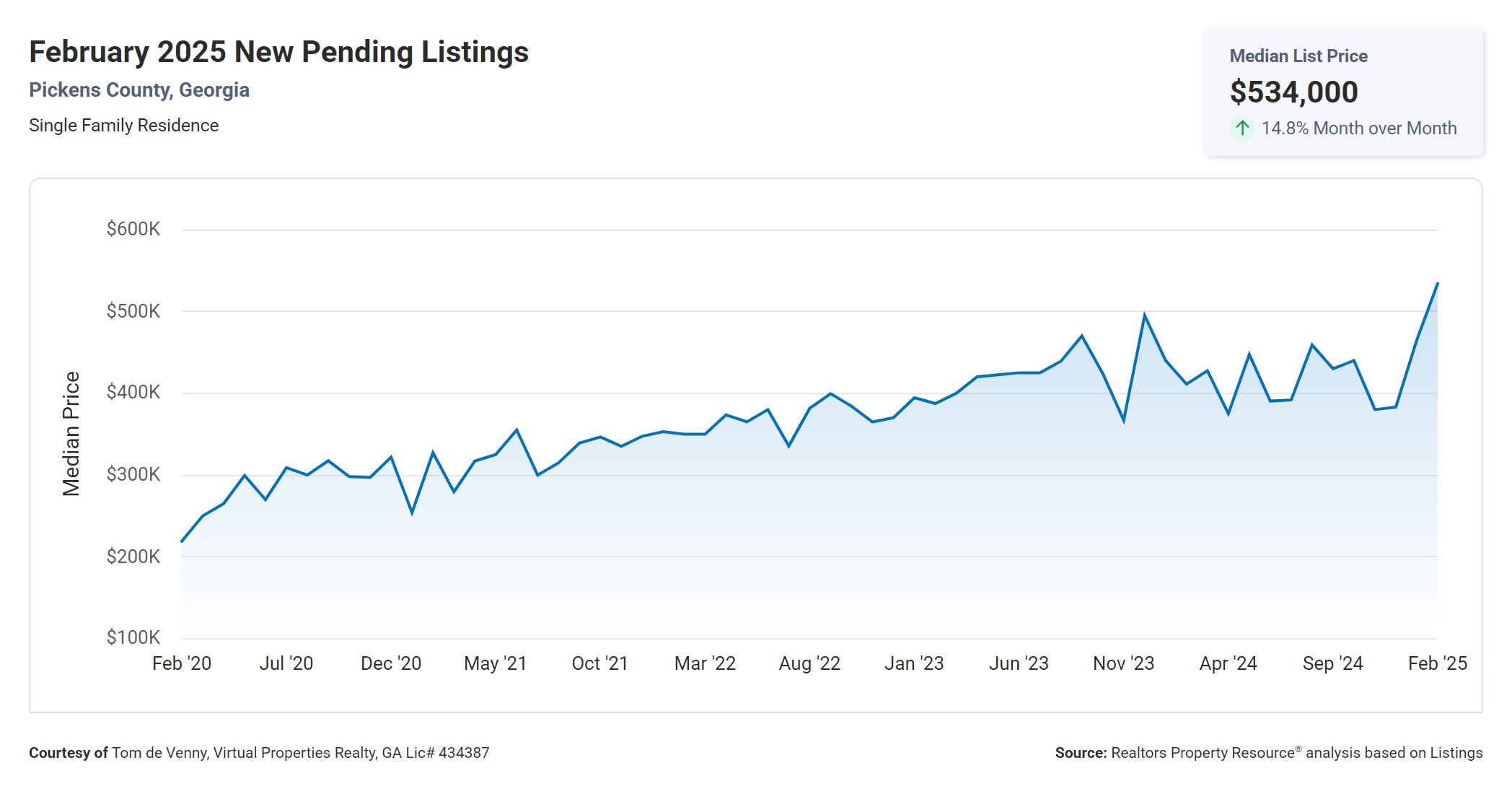Screen dimensions: 1512x794
Task: Click the $400K y-axis label
Action: pos(133,393)
